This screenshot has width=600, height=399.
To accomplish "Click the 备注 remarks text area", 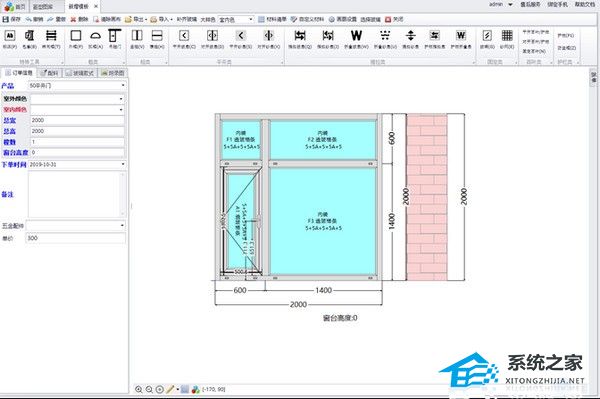I will tap(77, 194).
